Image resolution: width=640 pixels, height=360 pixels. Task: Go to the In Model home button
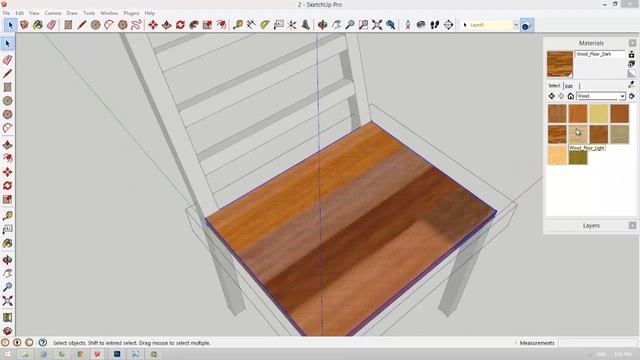point(571,96)
